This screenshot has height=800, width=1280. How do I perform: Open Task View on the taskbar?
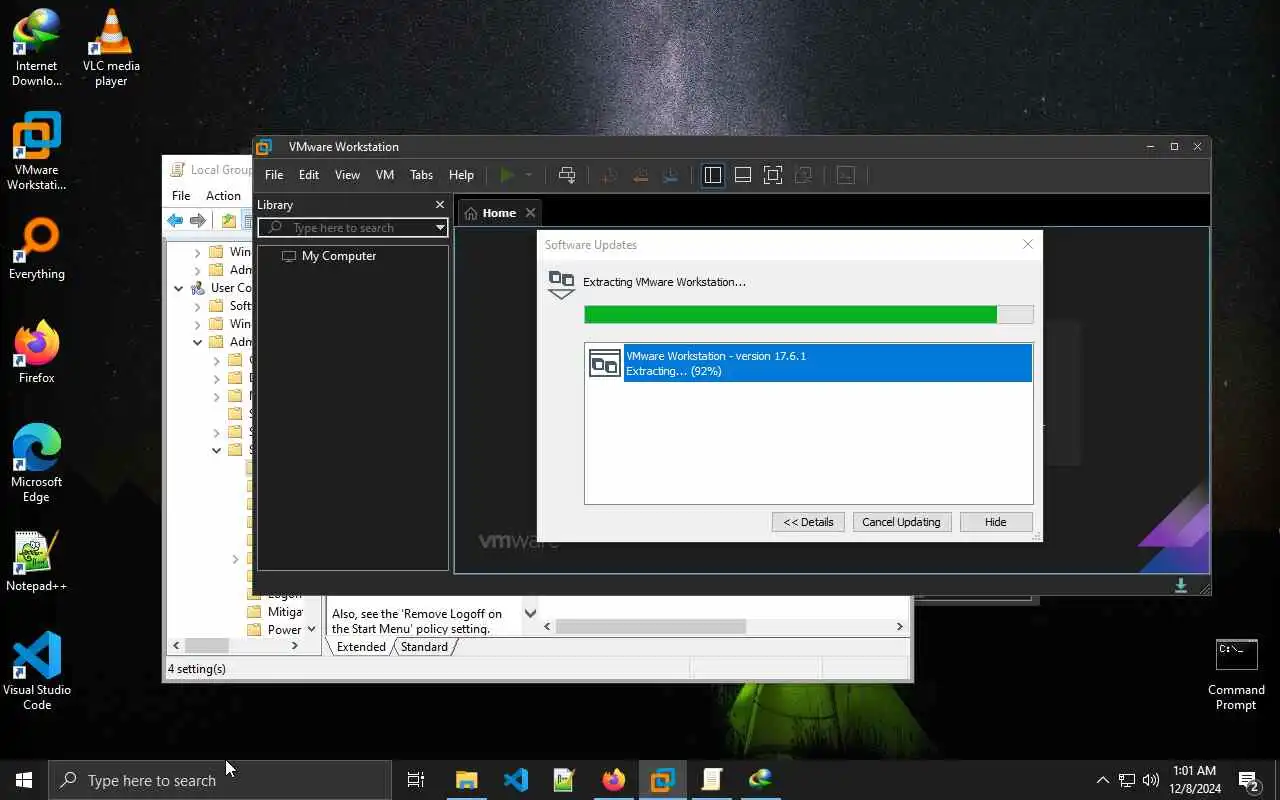click(416, 780)
